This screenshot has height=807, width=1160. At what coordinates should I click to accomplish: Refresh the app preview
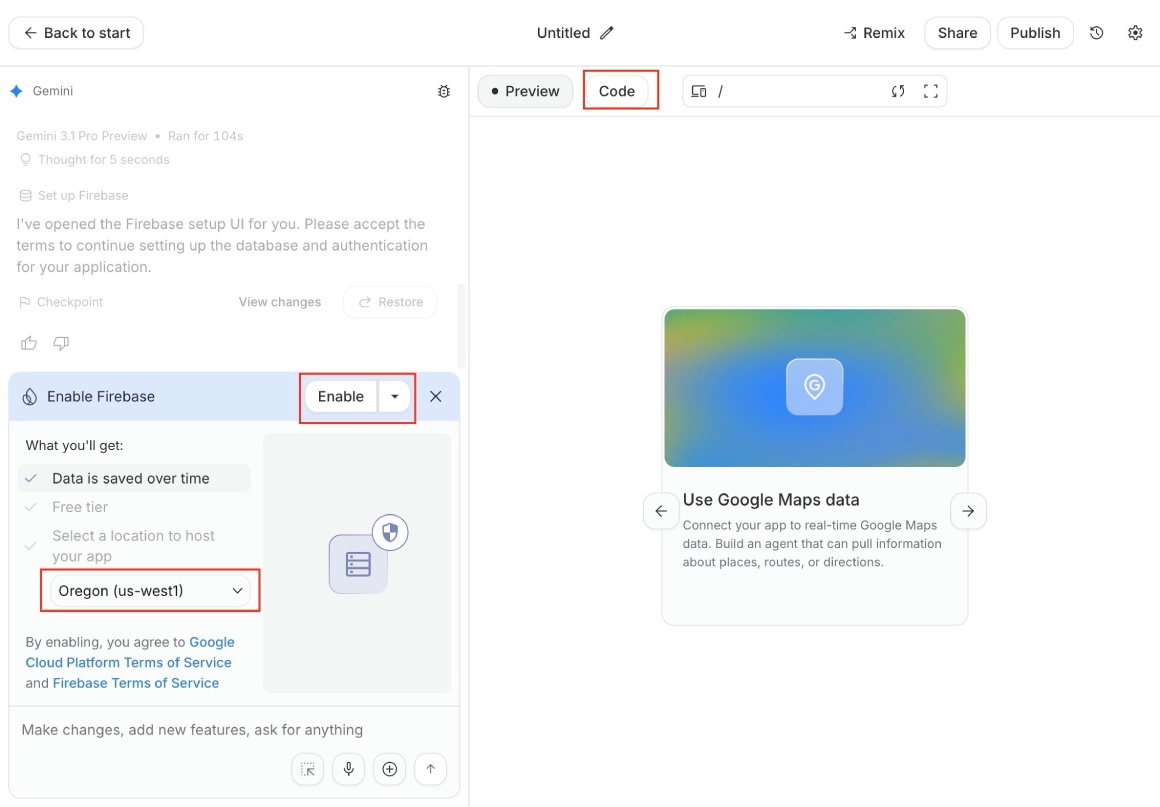click(x=897, y=90)
